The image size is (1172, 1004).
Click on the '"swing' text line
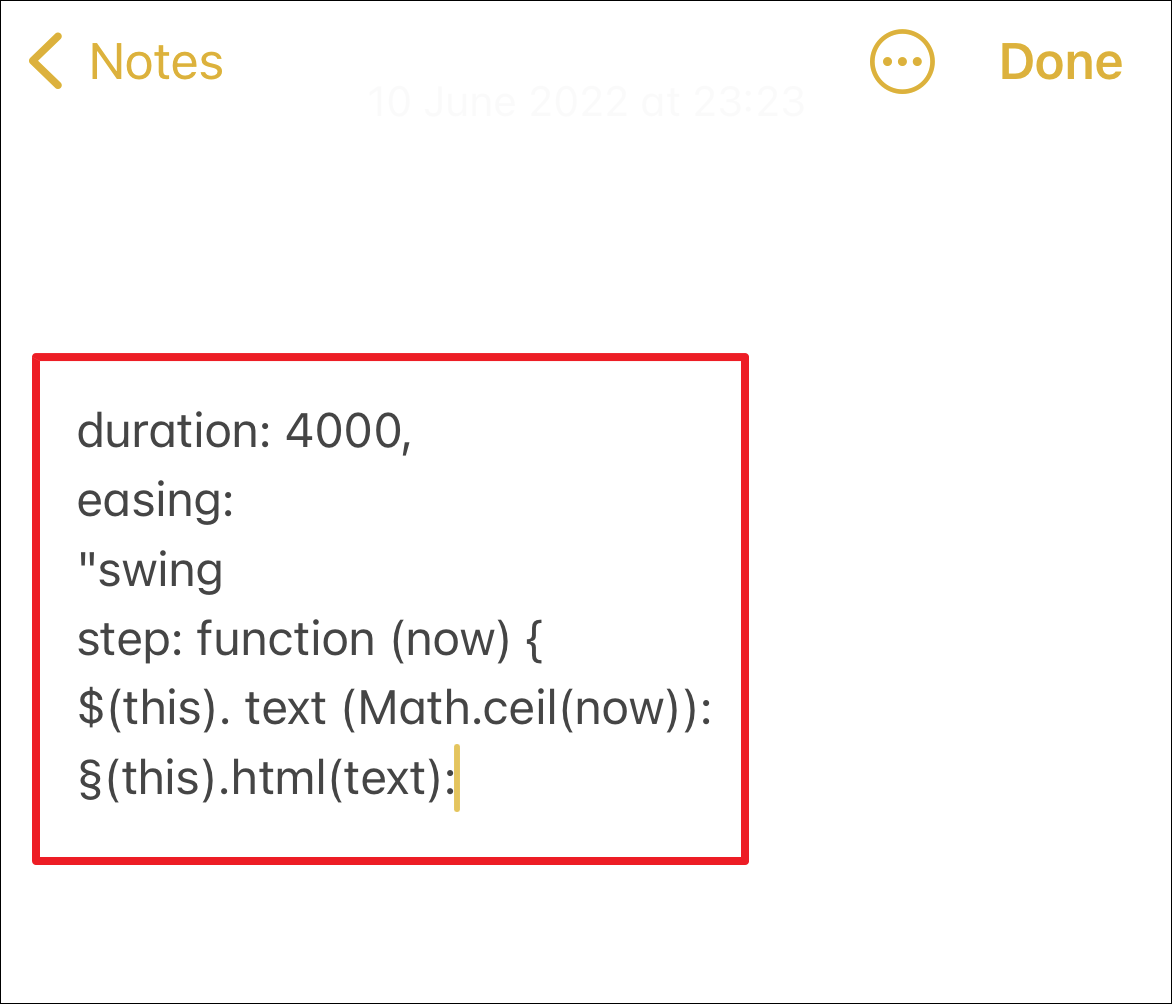coord(149,570)
